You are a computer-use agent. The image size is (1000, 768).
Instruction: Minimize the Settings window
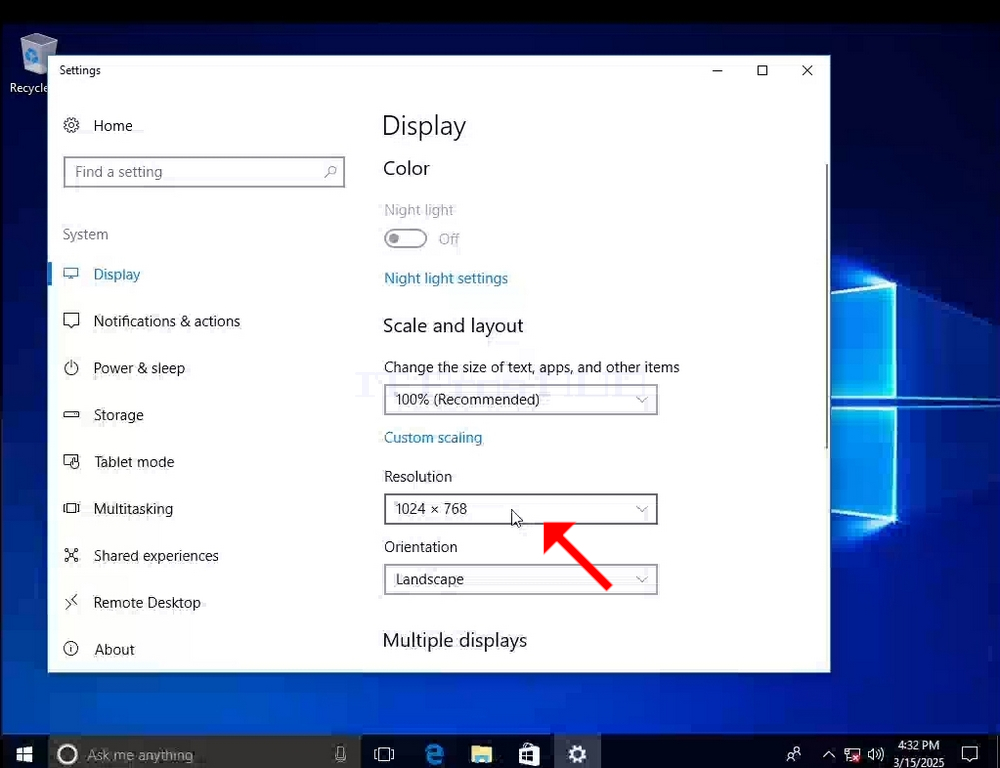(x=717, y=70)
